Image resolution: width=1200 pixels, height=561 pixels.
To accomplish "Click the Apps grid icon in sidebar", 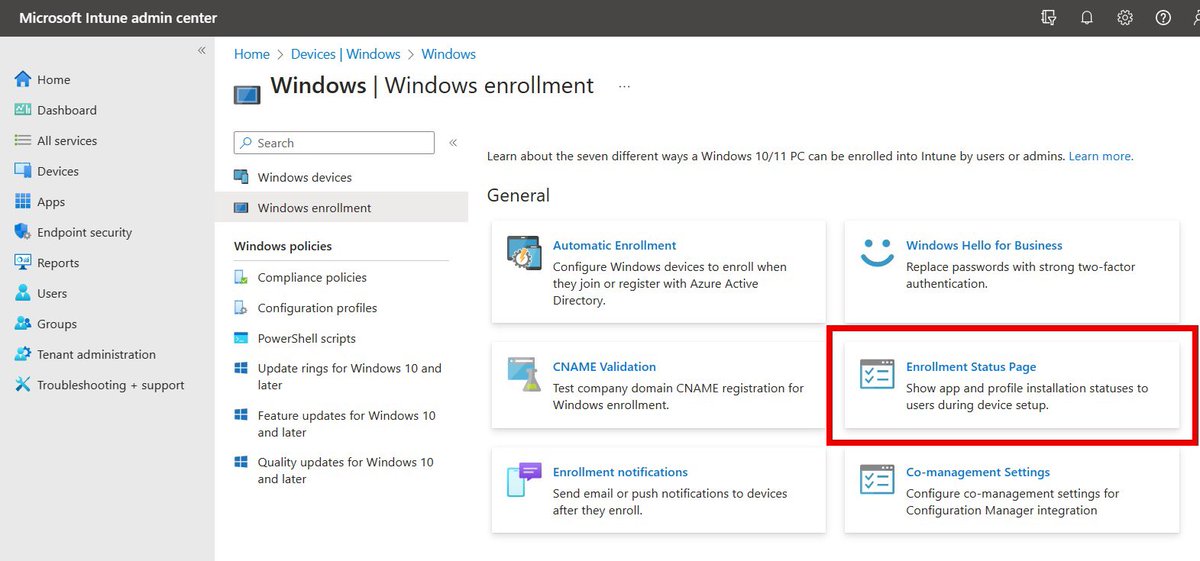I will [x=23, y=202].
